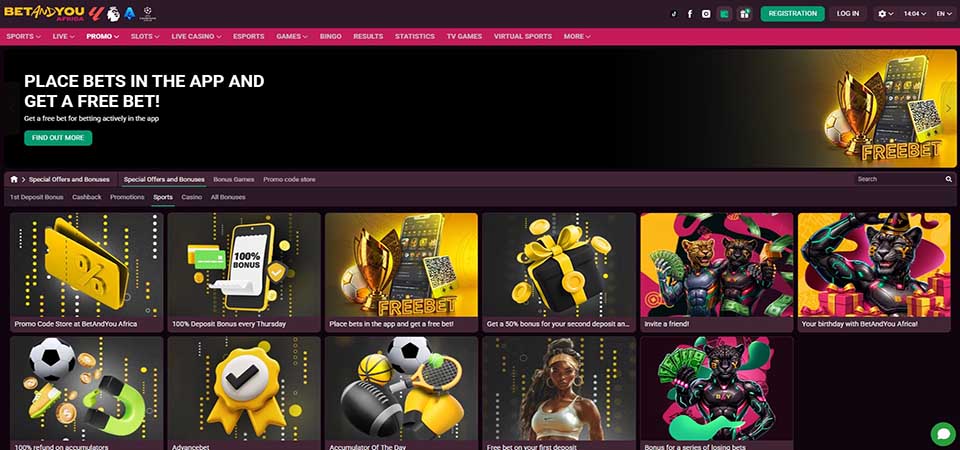Open Bonus for a series of losing bets card

click(x=717, y=393)
